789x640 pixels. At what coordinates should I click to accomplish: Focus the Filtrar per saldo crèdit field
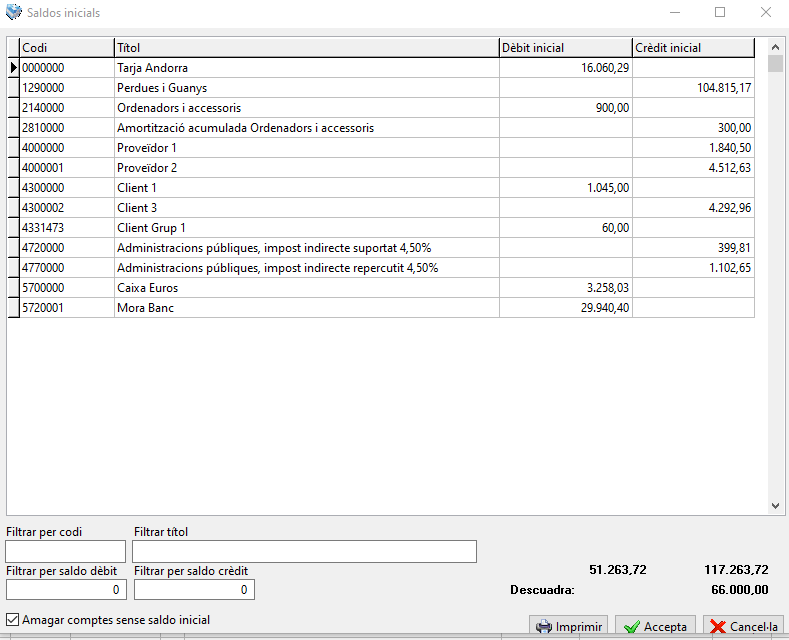point(194,590)
